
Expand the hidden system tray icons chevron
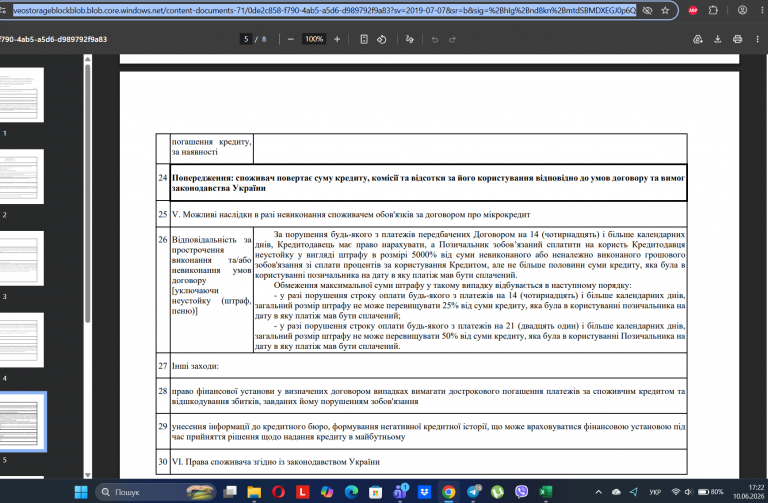[x=599, y=492]
